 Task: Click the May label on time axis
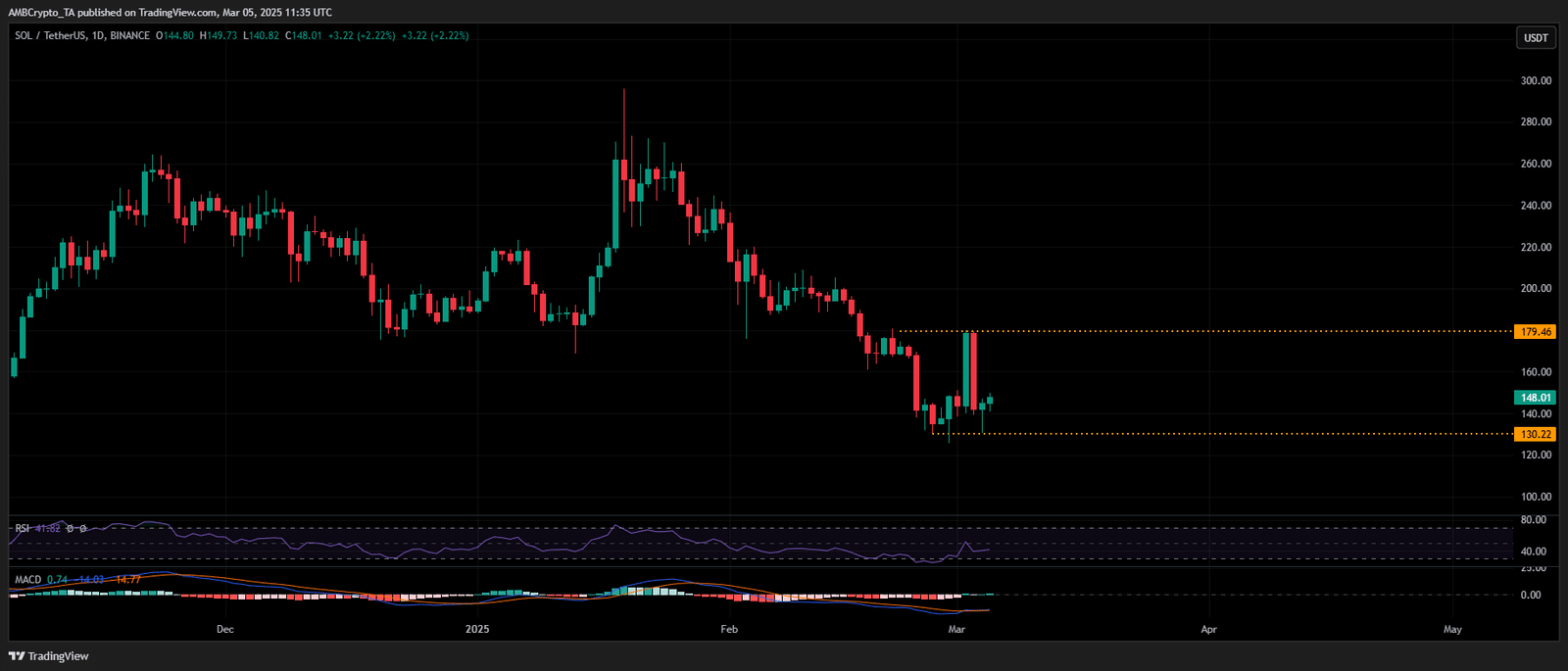pyautogui.click(x=1452, y=629)
